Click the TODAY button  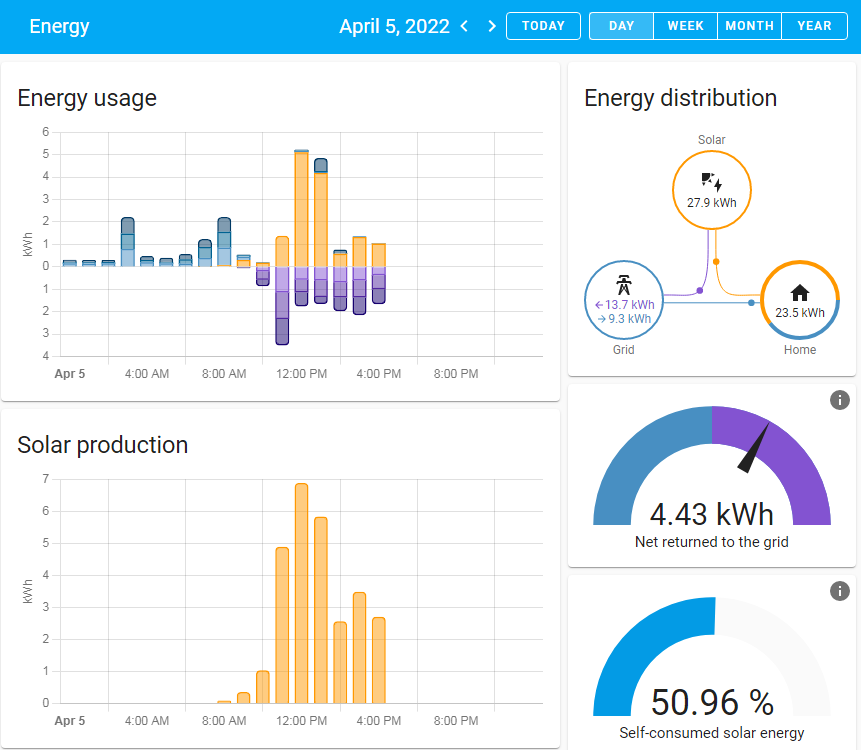pyautogui.click(x=543, y=26)
